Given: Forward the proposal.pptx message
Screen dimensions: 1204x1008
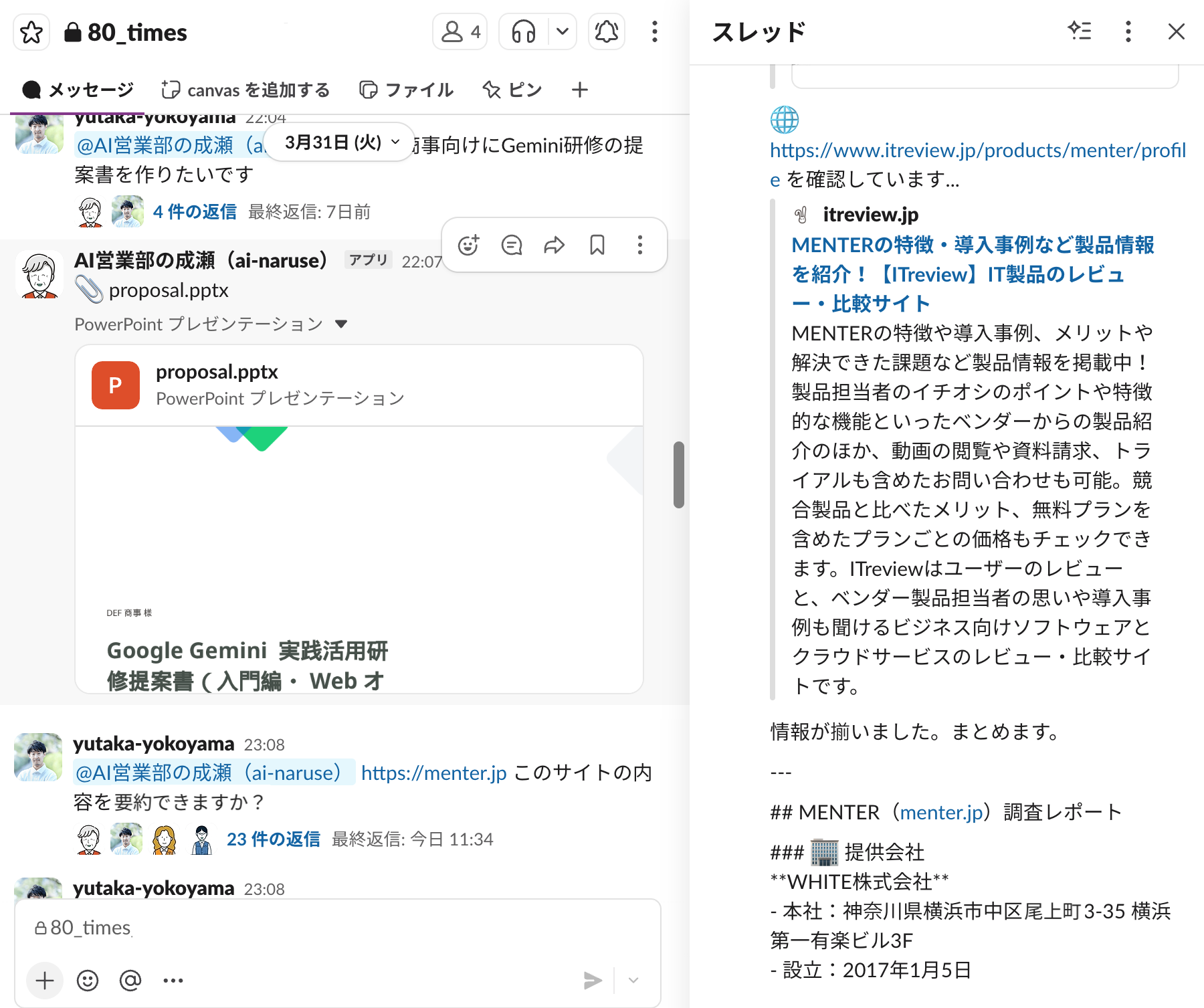Looking at the screenshot, I should 555,245.
